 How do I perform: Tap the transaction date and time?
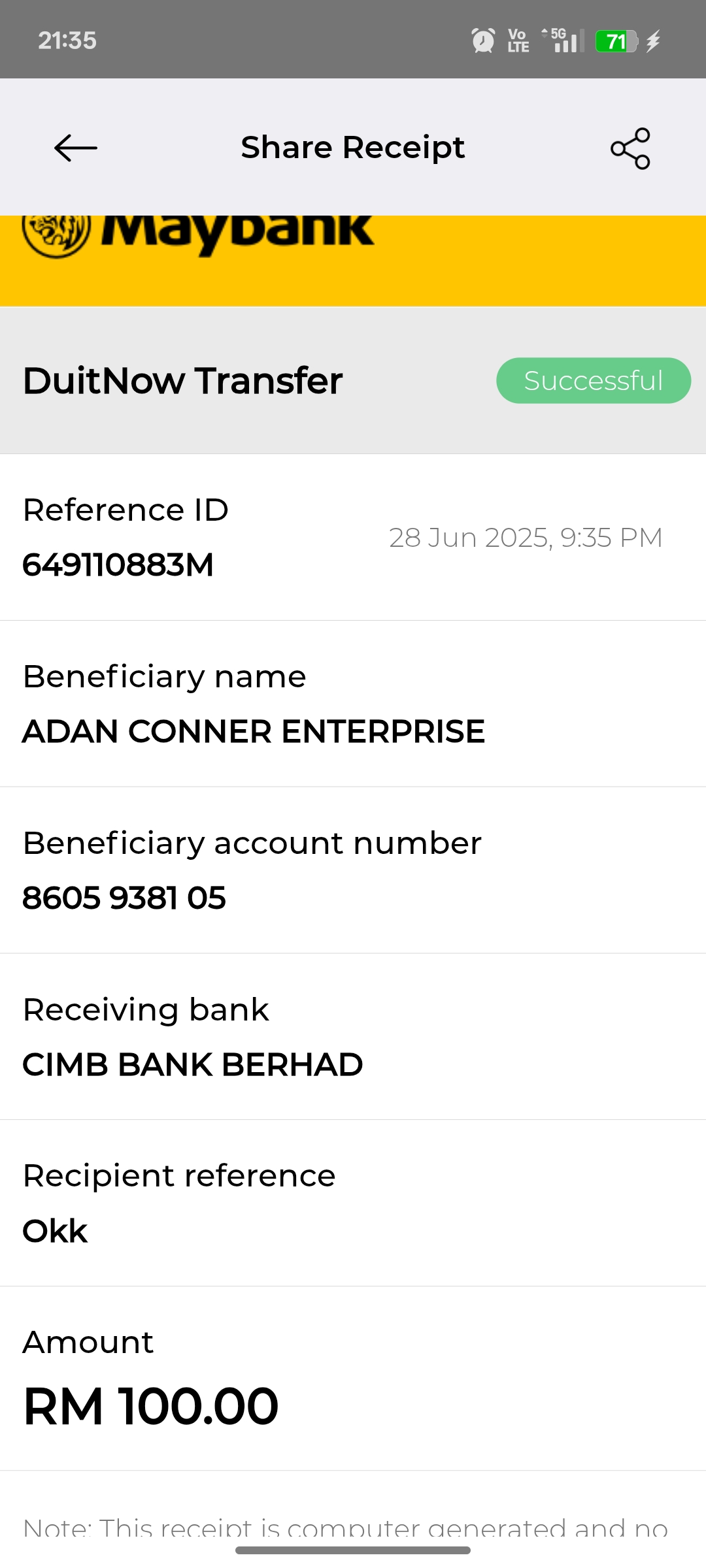pos(526,538)
